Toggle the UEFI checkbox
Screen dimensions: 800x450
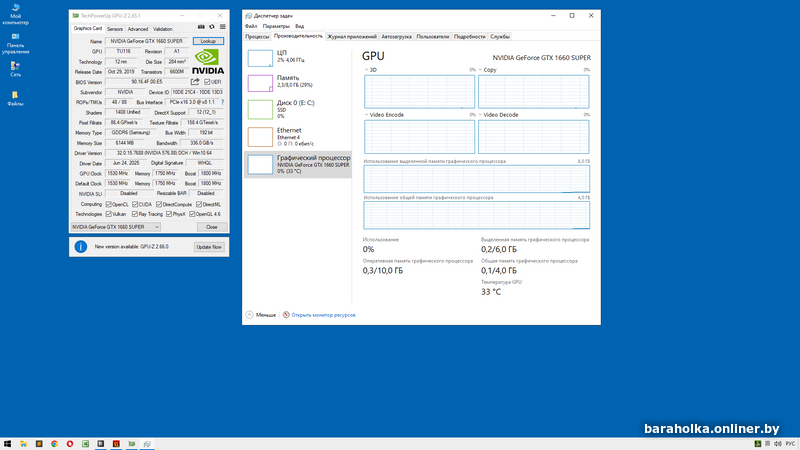click(x=207, y=82)
